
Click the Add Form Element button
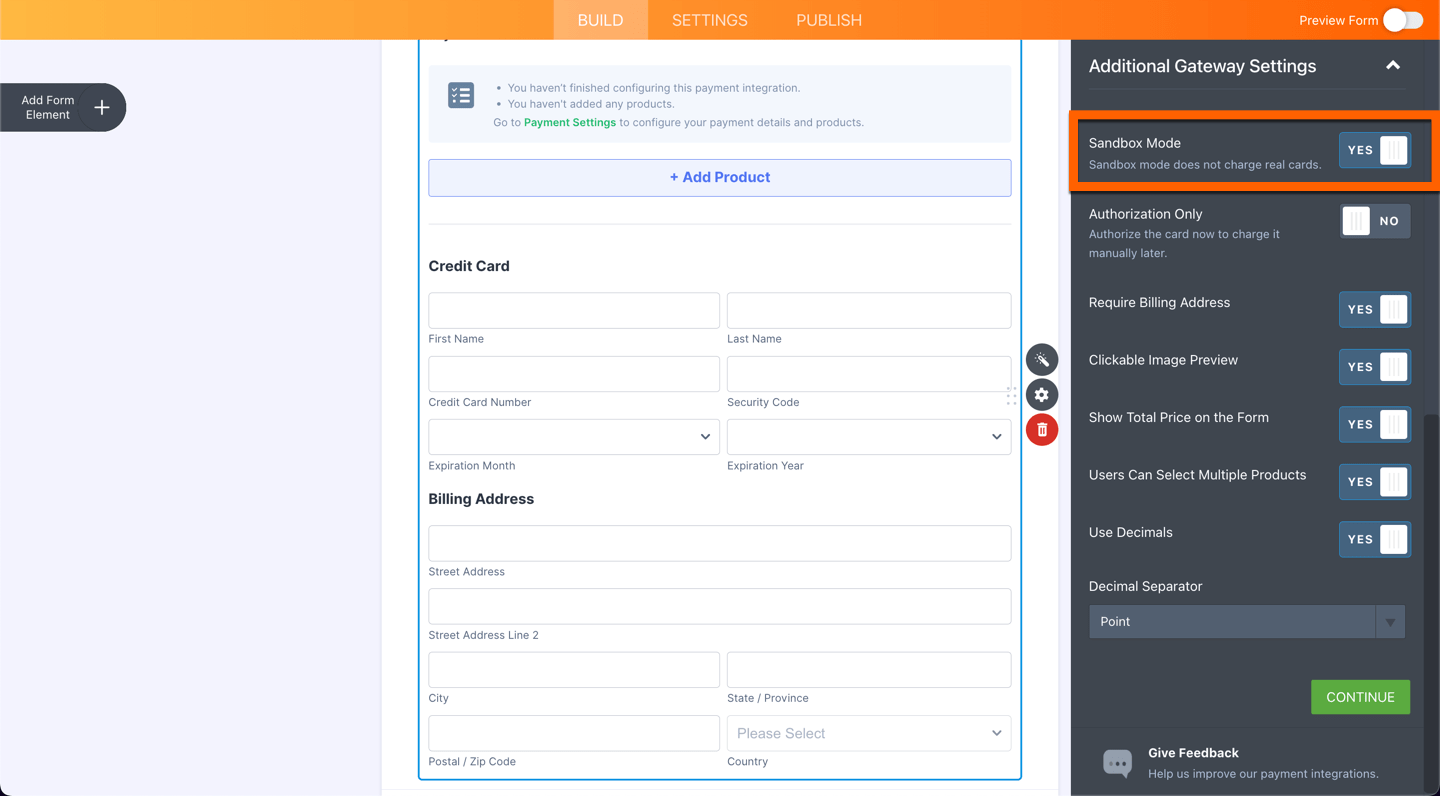coord(63,107)
